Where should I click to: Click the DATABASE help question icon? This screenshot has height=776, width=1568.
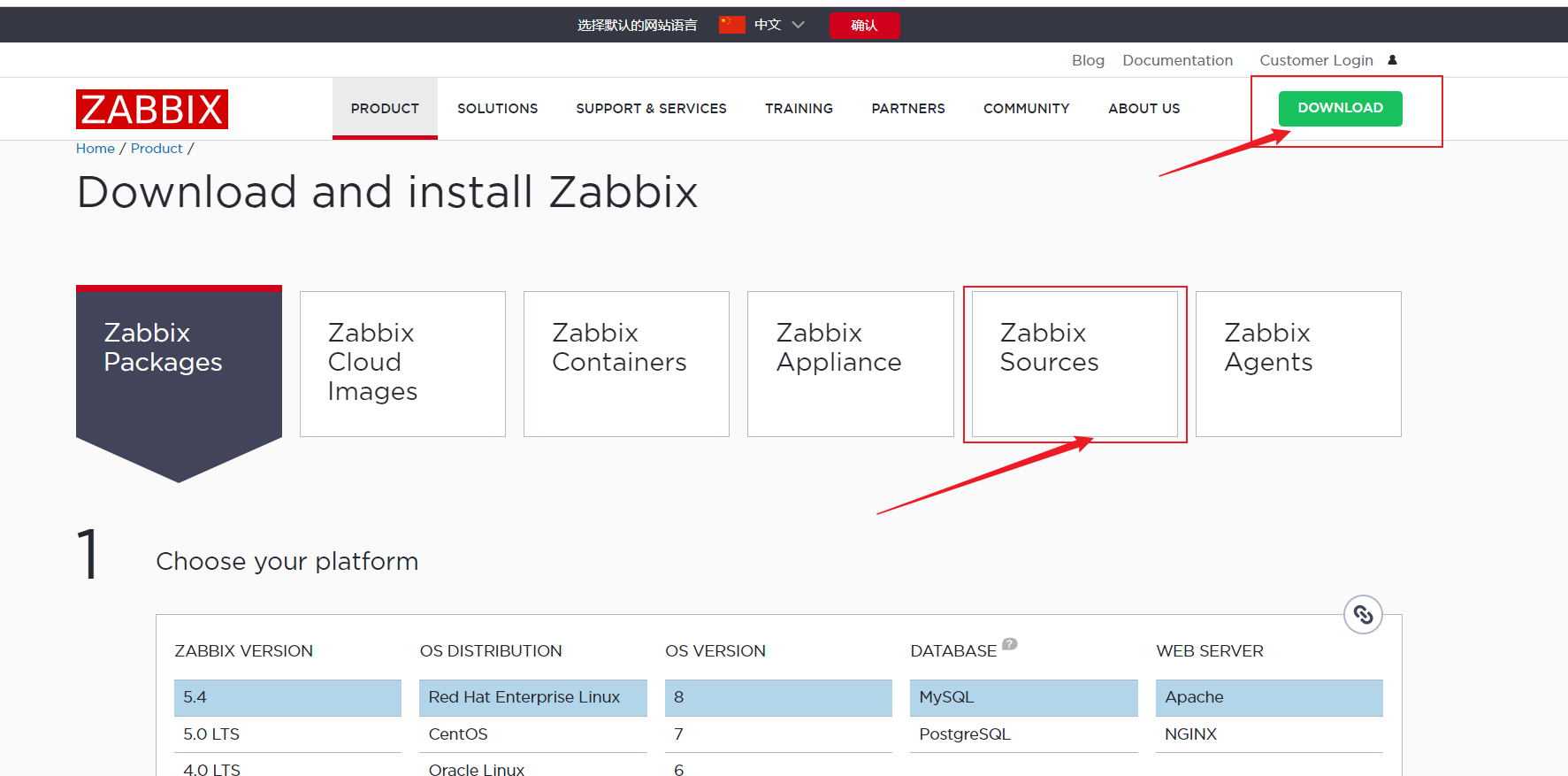click(x=1010, y=644)
